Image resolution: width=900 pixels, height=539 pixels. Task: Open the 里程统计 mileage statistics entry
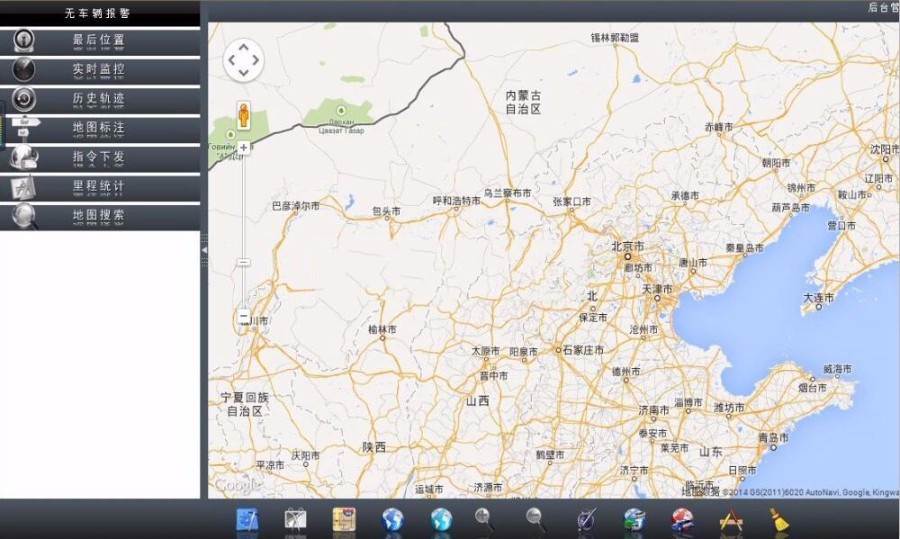98,186
